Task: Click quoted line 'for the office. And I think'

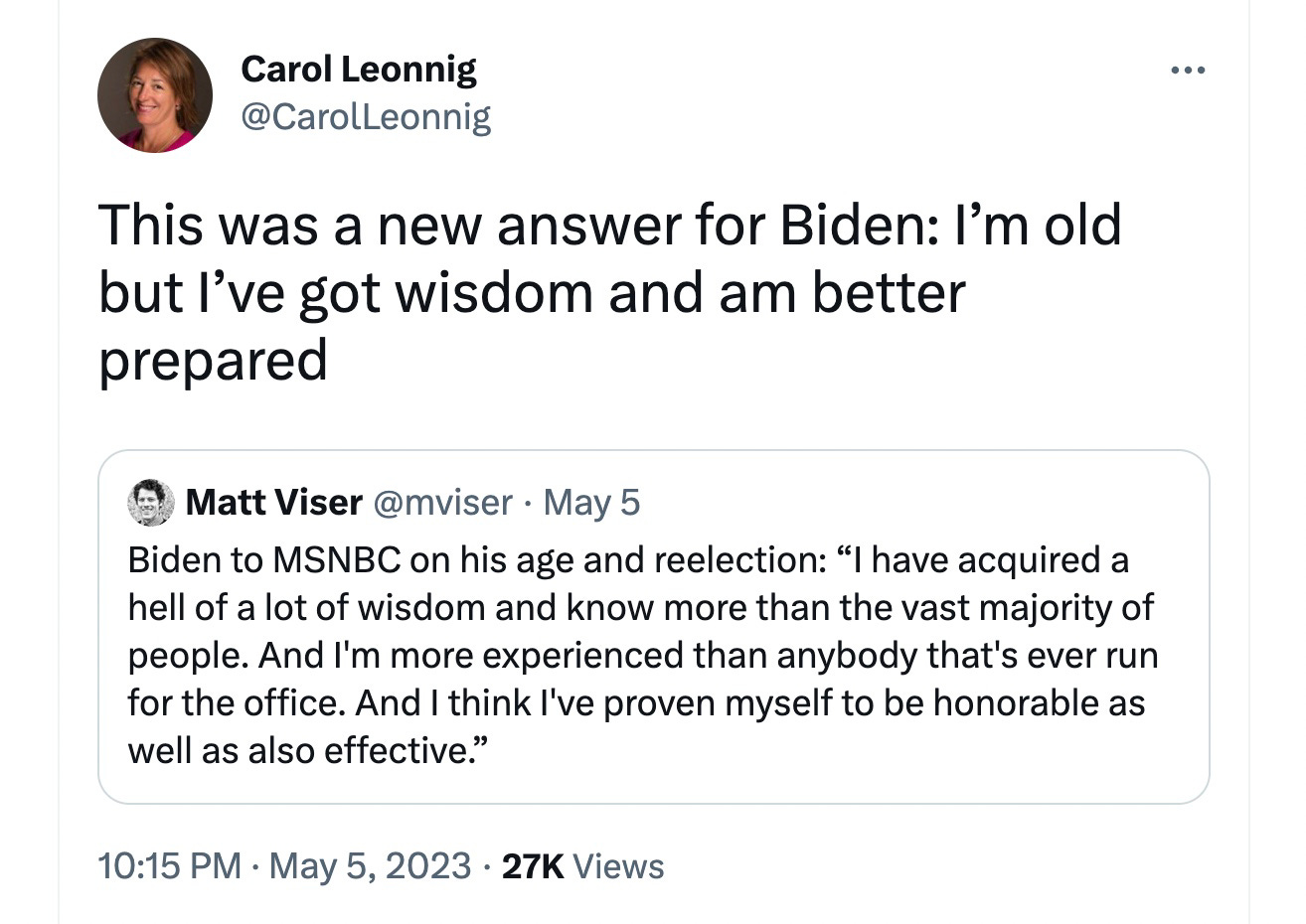Action: (x=636, y=703)
